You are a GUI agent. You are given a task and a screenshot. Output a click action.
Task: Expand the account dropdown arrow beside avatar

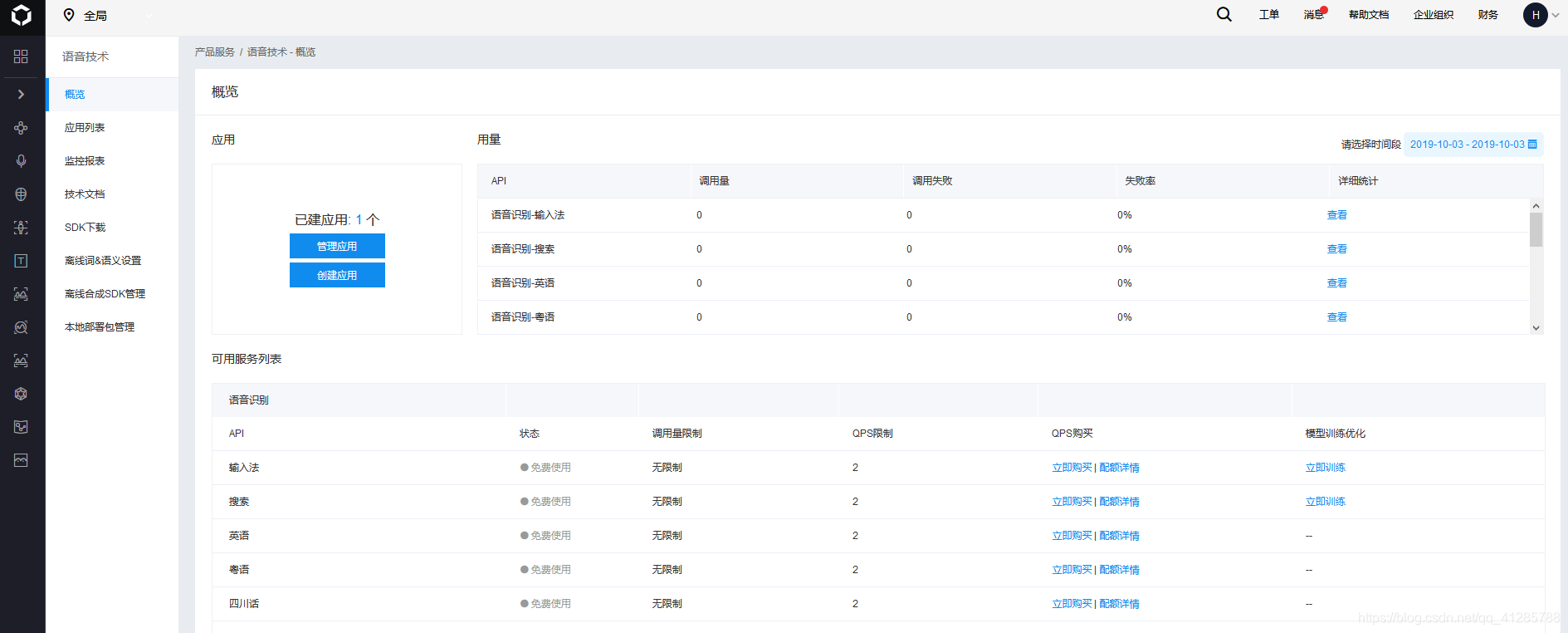click(x=1556, y=15)
